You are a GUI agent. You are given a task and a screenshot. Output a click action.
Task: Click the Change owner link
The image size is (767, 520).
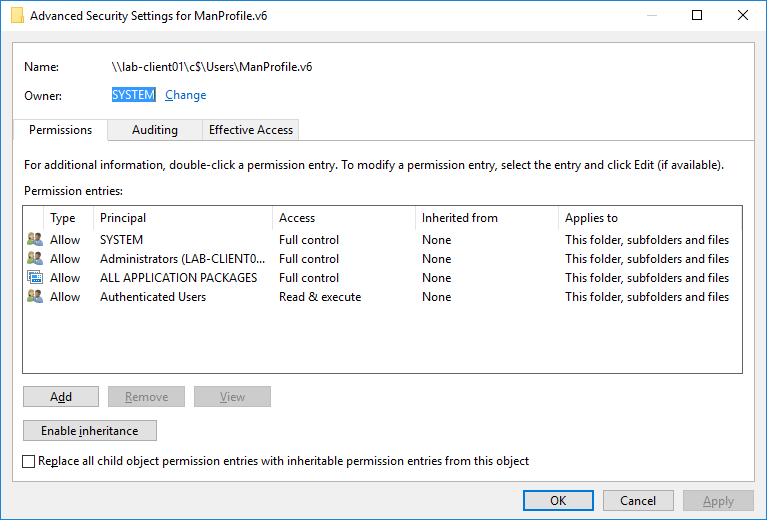pos(185,95)
